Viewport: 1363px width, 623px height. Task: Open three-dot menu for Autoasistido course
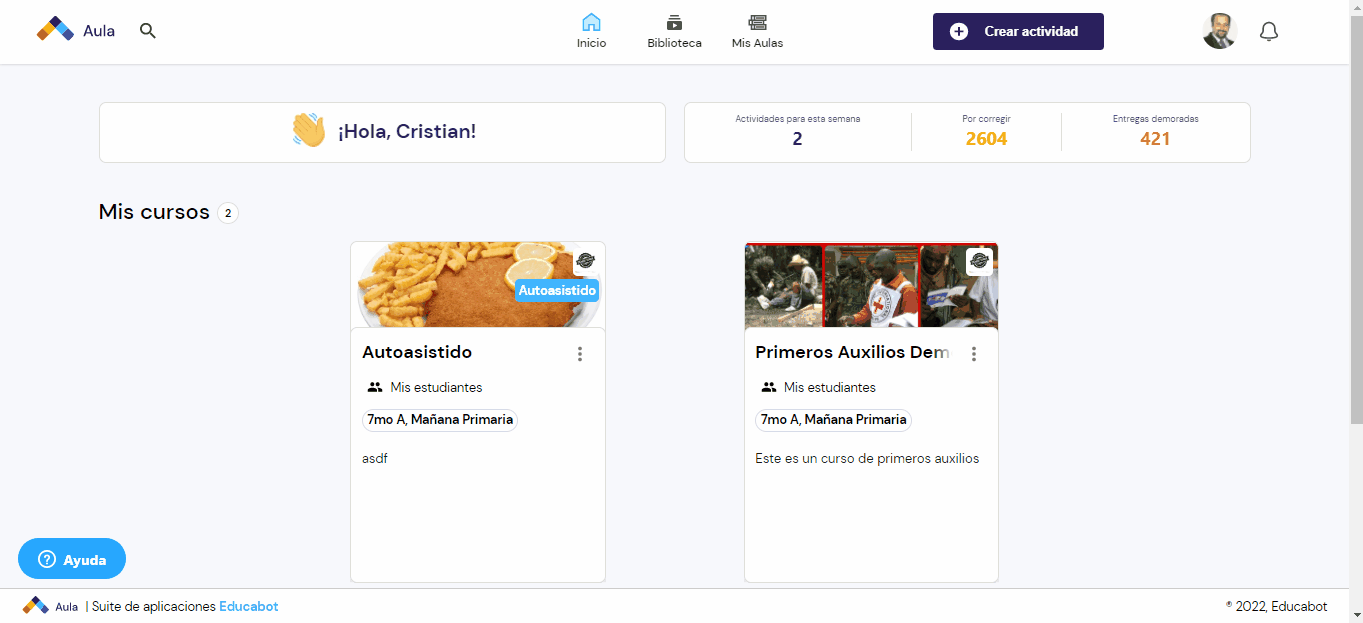tap(580, 354)
